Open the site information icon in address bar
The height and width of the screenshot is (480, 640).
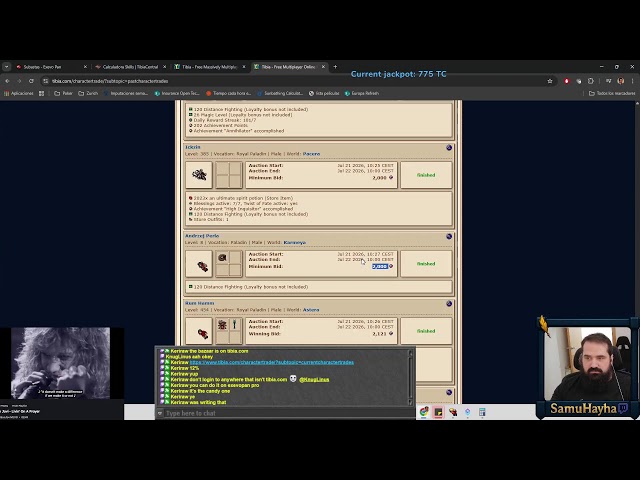pyautogui.click(x=46, y=81)
